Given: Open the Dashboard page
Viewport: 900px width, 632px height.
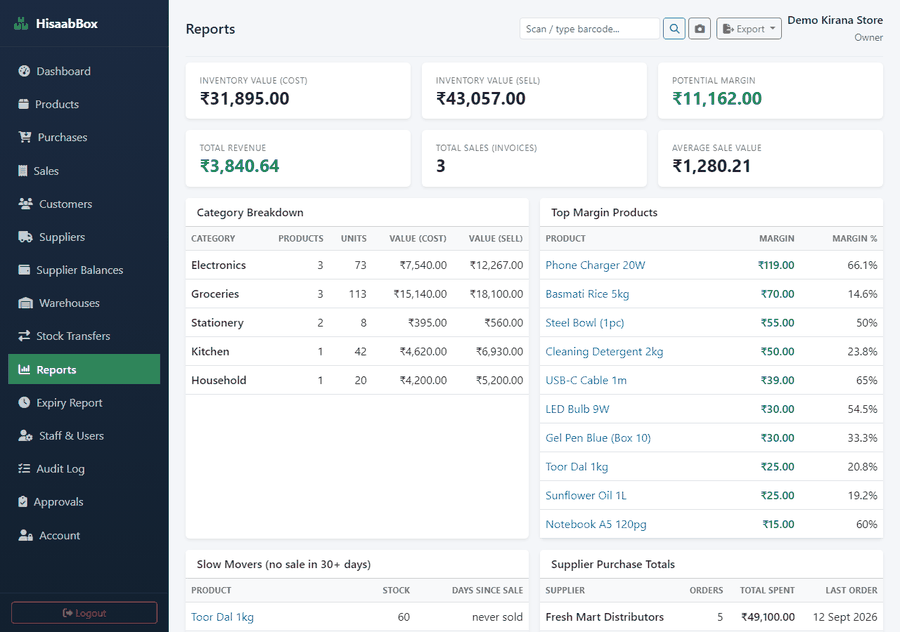Looking at the screenshot, I should pyautogui.click(x=84, y=71).
